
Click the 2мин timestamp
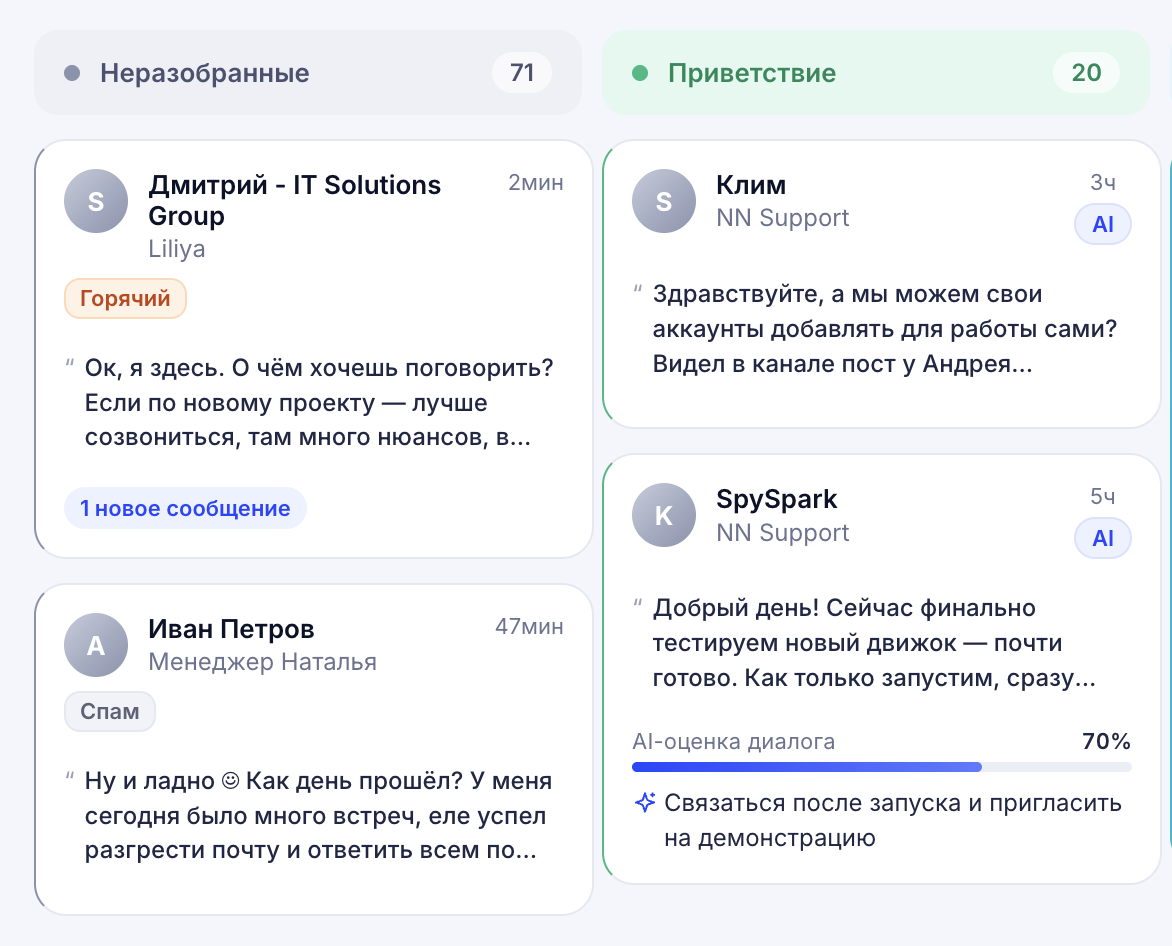[536, 182]
